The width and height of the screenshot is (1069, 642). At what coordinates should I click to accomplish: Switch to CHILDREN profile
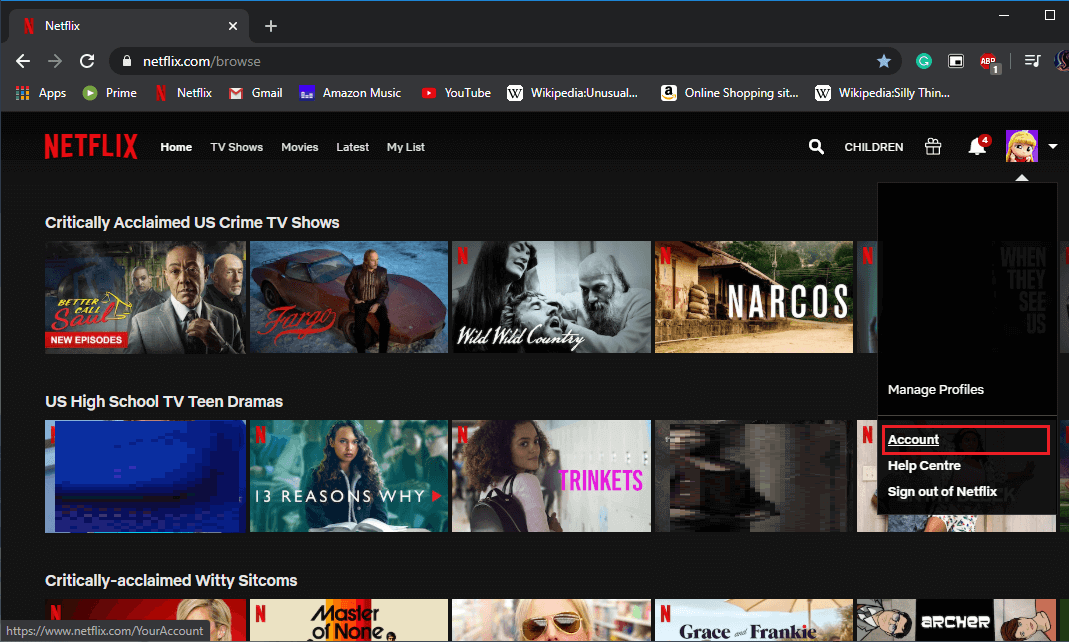874,147
